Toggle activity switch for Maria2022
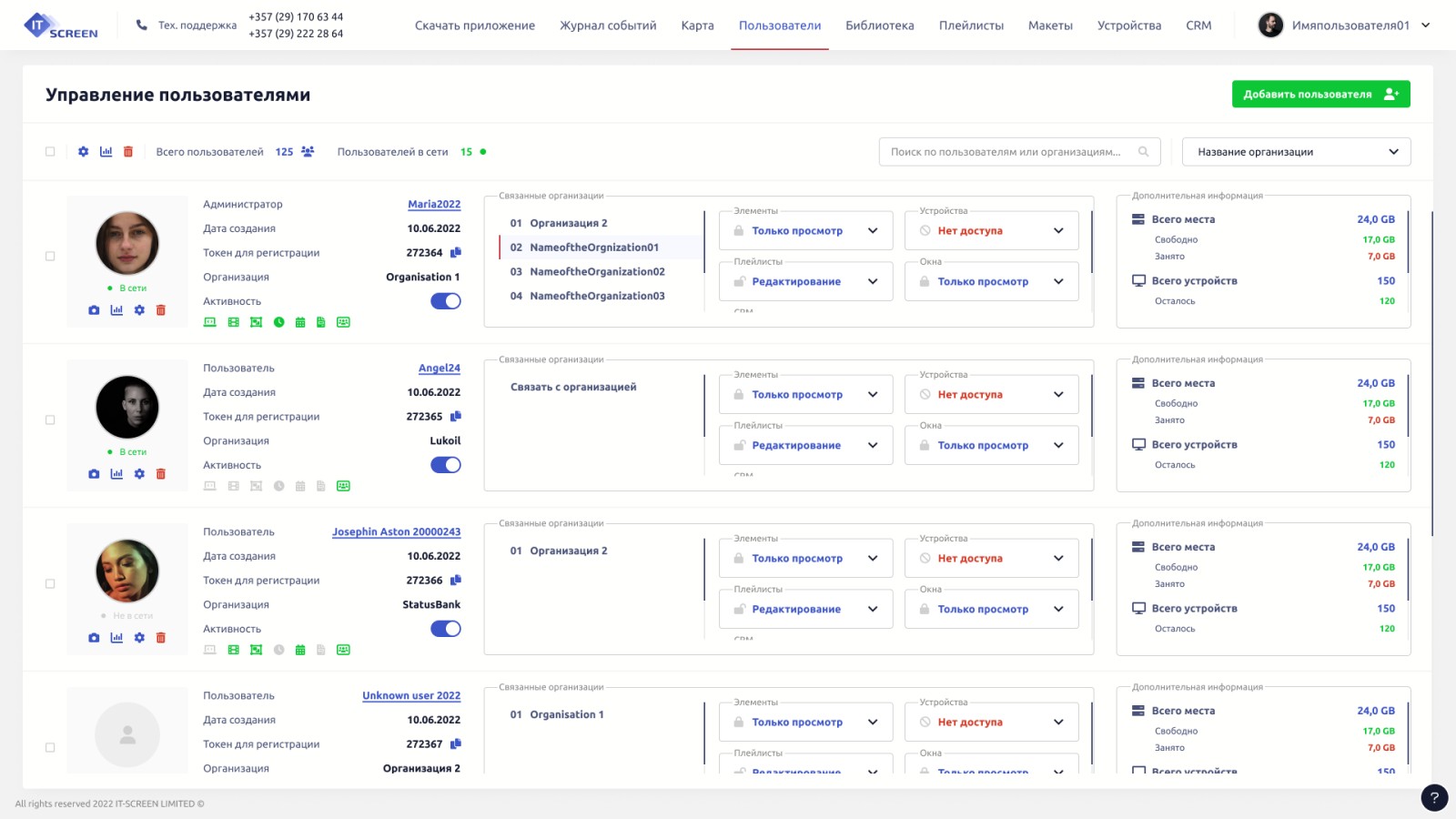This screenshot has width=1456, height=819. (x=446, y=301)
